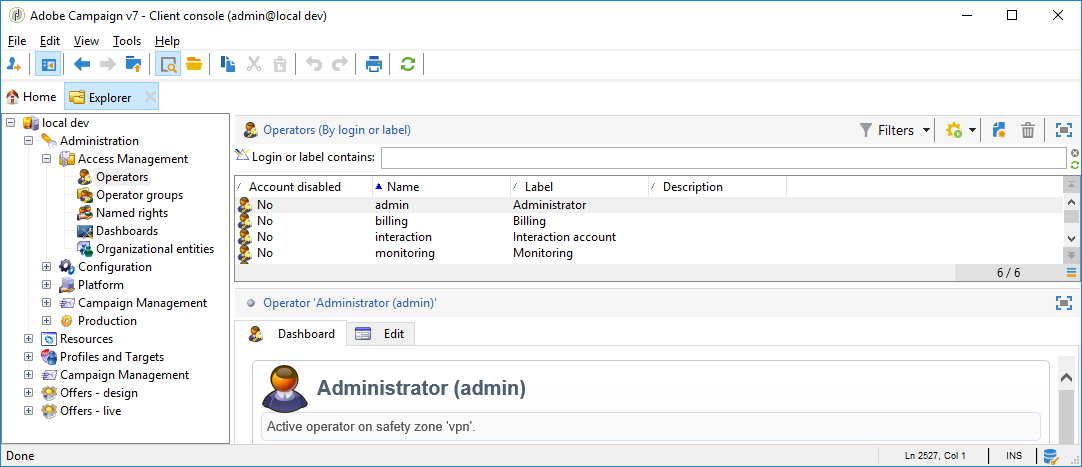
Task: Select Operator groups in the tree
Action: (x=139, y=195)
